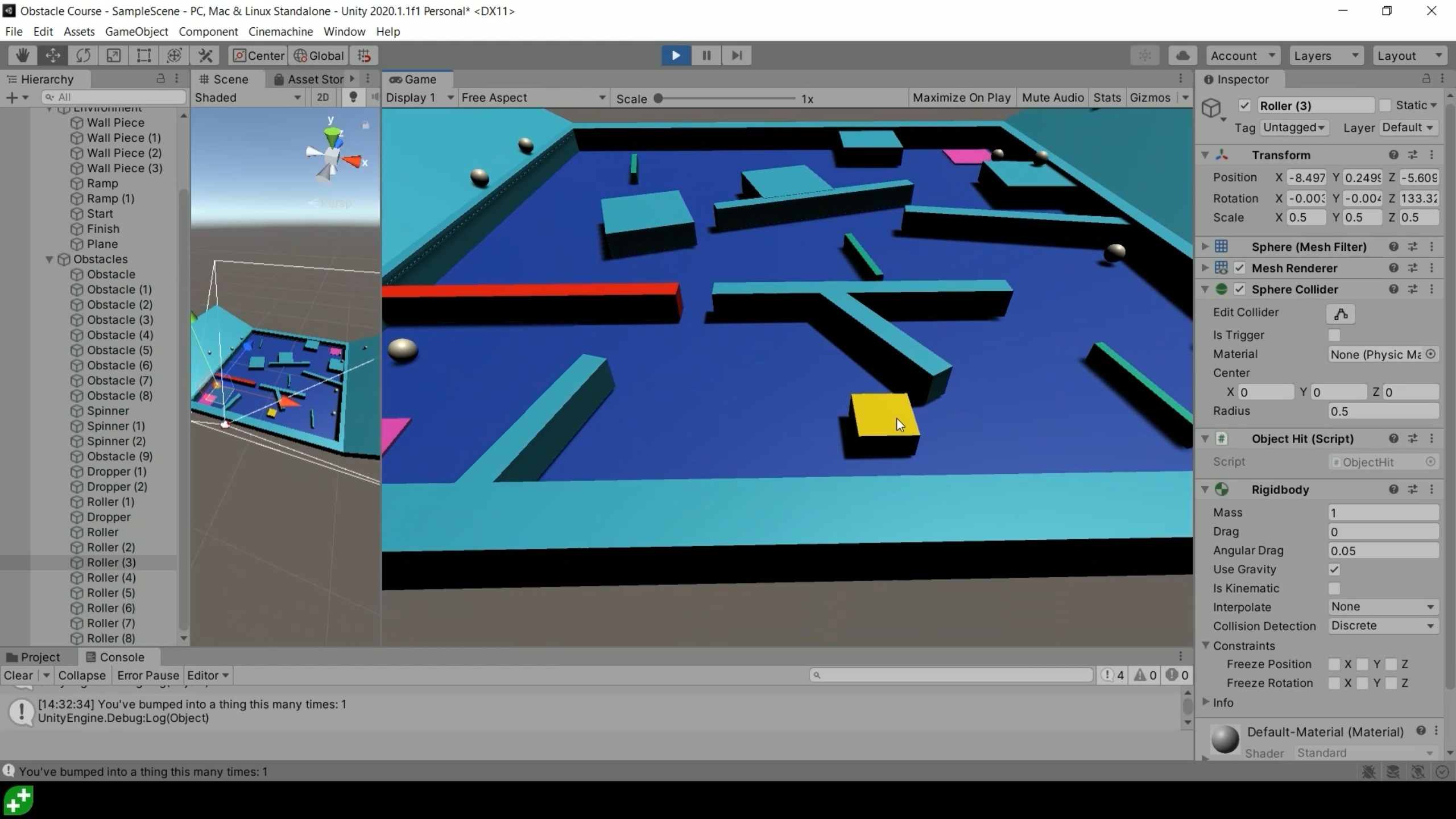Toggle Use Gravity checkbox in Rigidbody
The image size is (1456, 819).
[x=1335, y=569]
